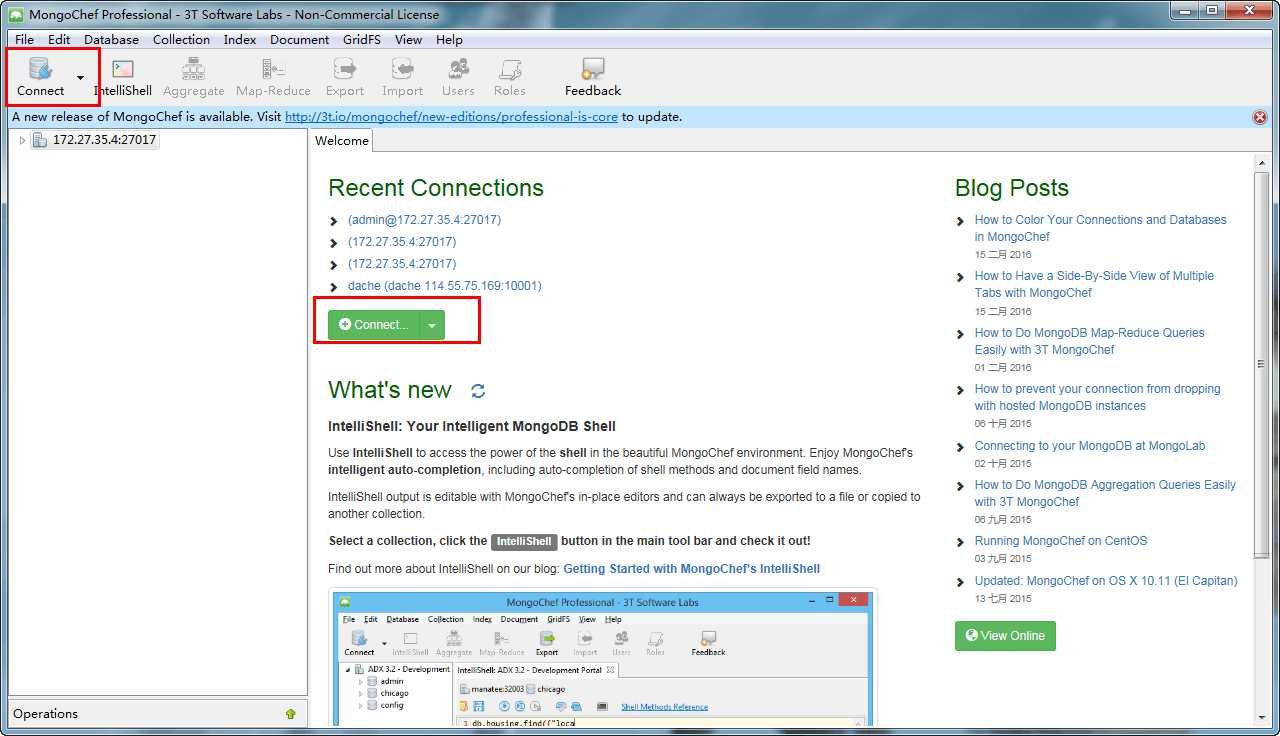Click the What's new heading

[390, 390]
